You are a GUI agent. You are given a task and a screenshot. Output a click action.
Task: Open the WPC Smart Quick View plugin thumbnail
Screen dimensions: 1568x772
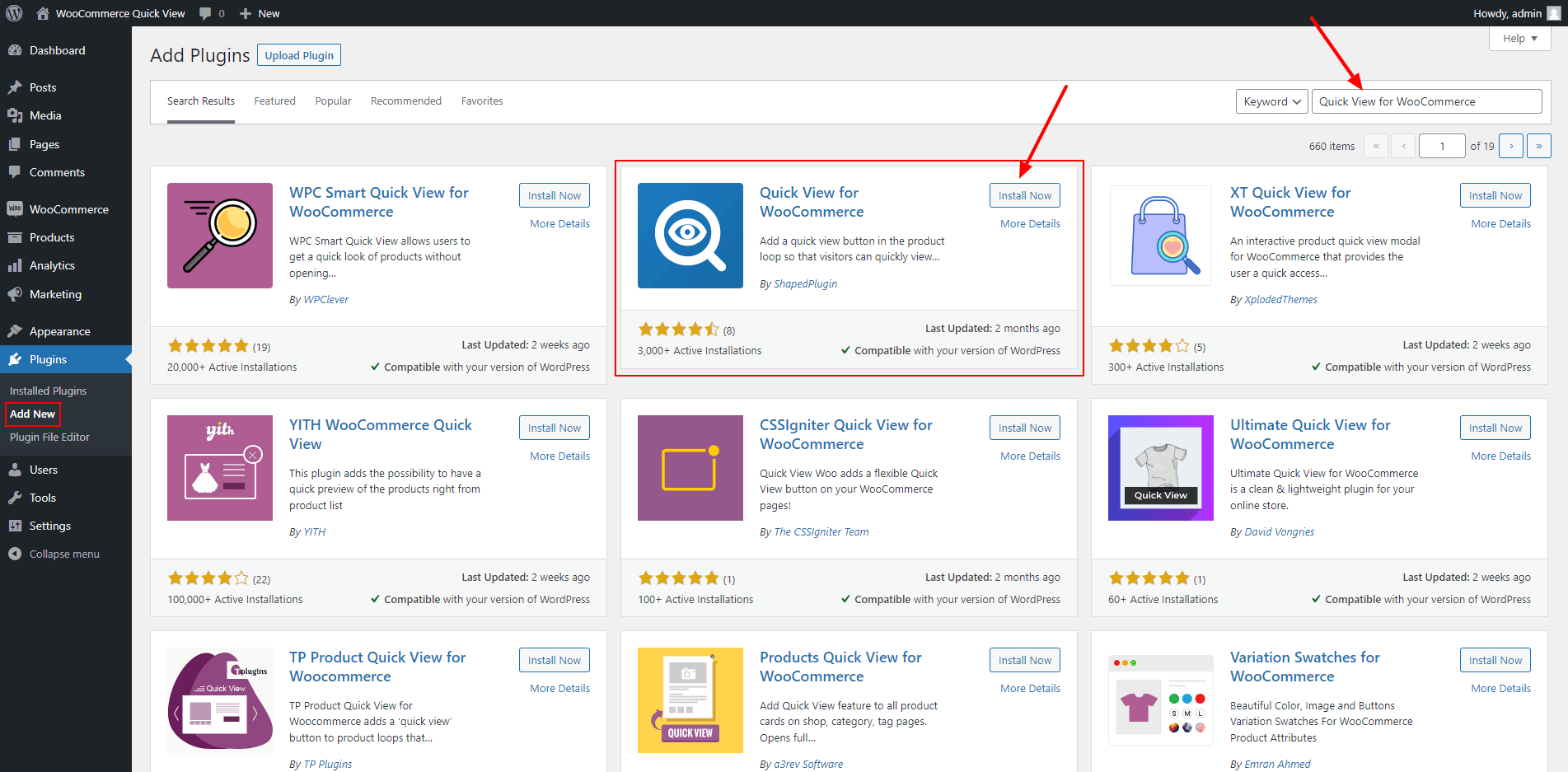pyautogui.click(x=220, y=236)
